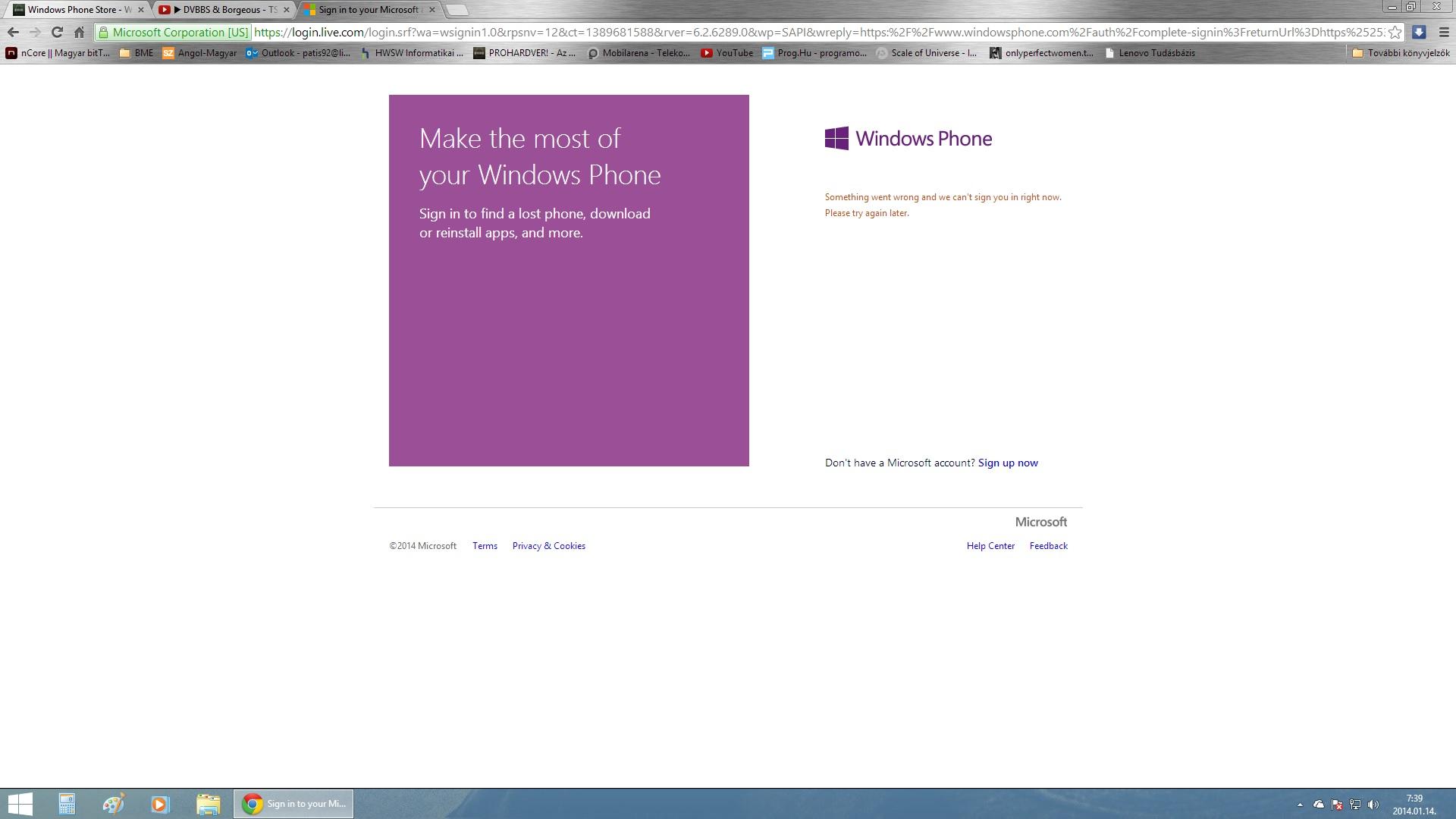Close the Windows Phone Store tab
The image size is (1456, 819).
[x=140, y=10]
